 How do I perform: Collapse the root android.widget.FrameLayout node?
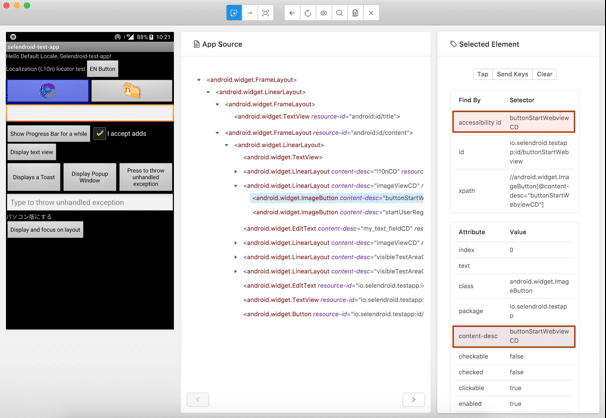pyautogui.click(x=199, y=80)
